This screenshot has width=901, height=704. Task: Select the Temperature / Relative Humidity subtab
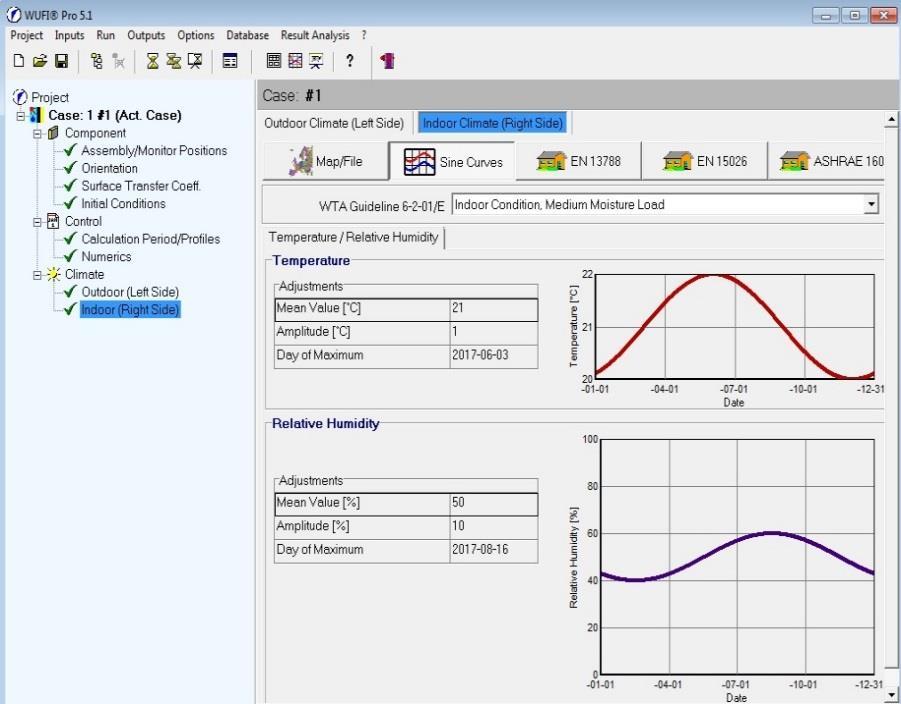[353, 237]
